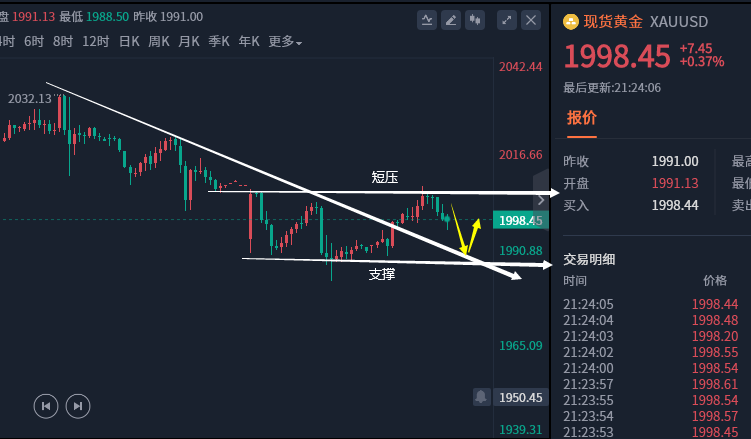Expand chart to fullscreen
751x439 pixels.
(507, 19)
